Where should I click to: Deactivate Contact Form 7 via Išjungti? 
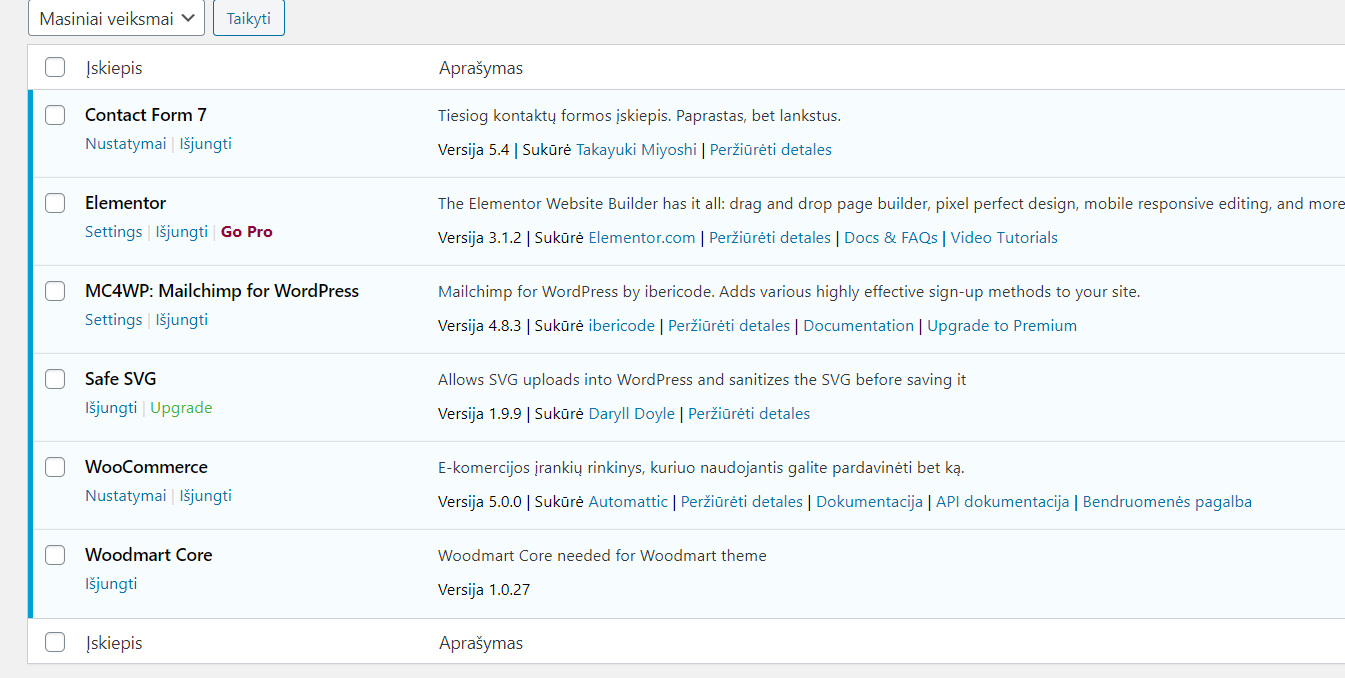click(x=205, y=144)
